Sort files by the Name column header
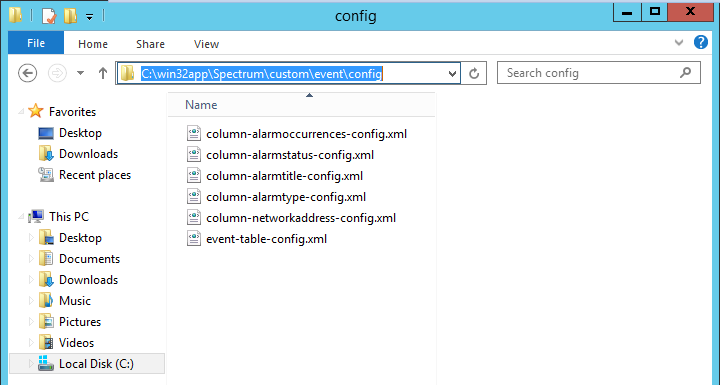Image resolution: width=720 pixels, height=385 pixels. tap(301, 105)
